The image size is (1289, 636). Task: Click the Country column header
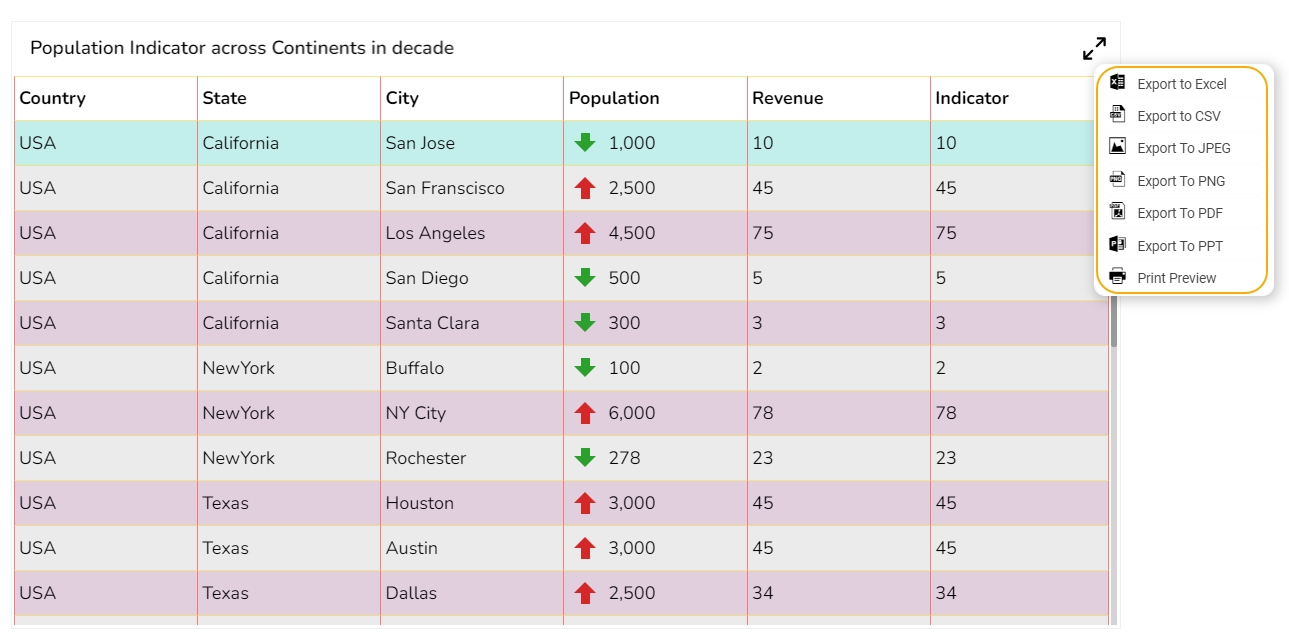click(x=53, y=98)
